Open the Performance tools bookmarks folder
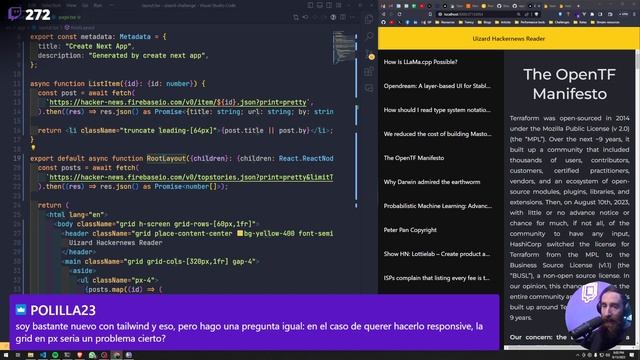The height and width of the screenshot is (360, 640). click(x=529, y=22)
